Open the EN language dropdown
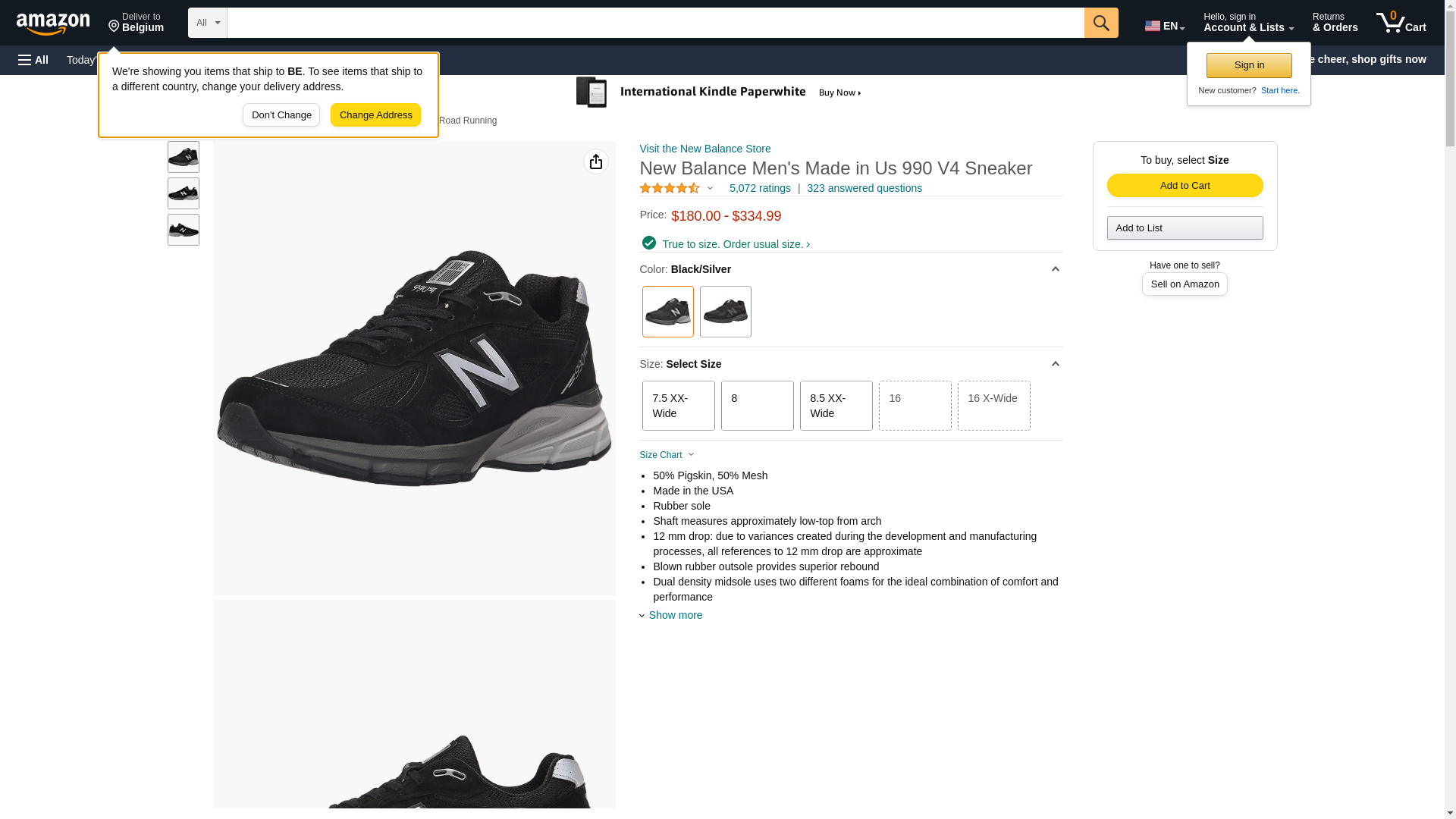This screenshot has height=819, width=1456. [x=1164, y=26]
